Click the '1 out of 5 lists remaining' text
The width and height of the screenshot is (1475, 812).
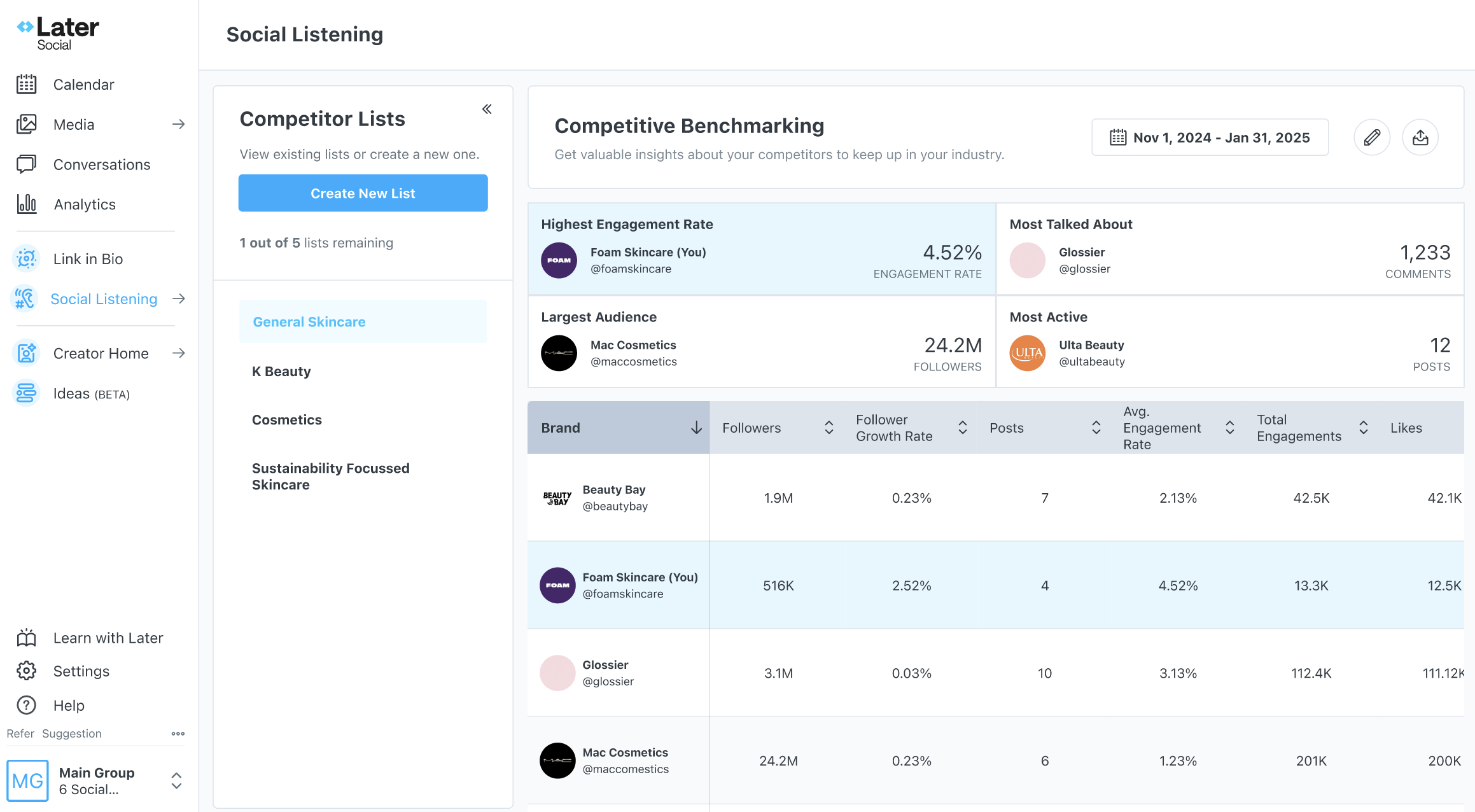click(316, 242)
